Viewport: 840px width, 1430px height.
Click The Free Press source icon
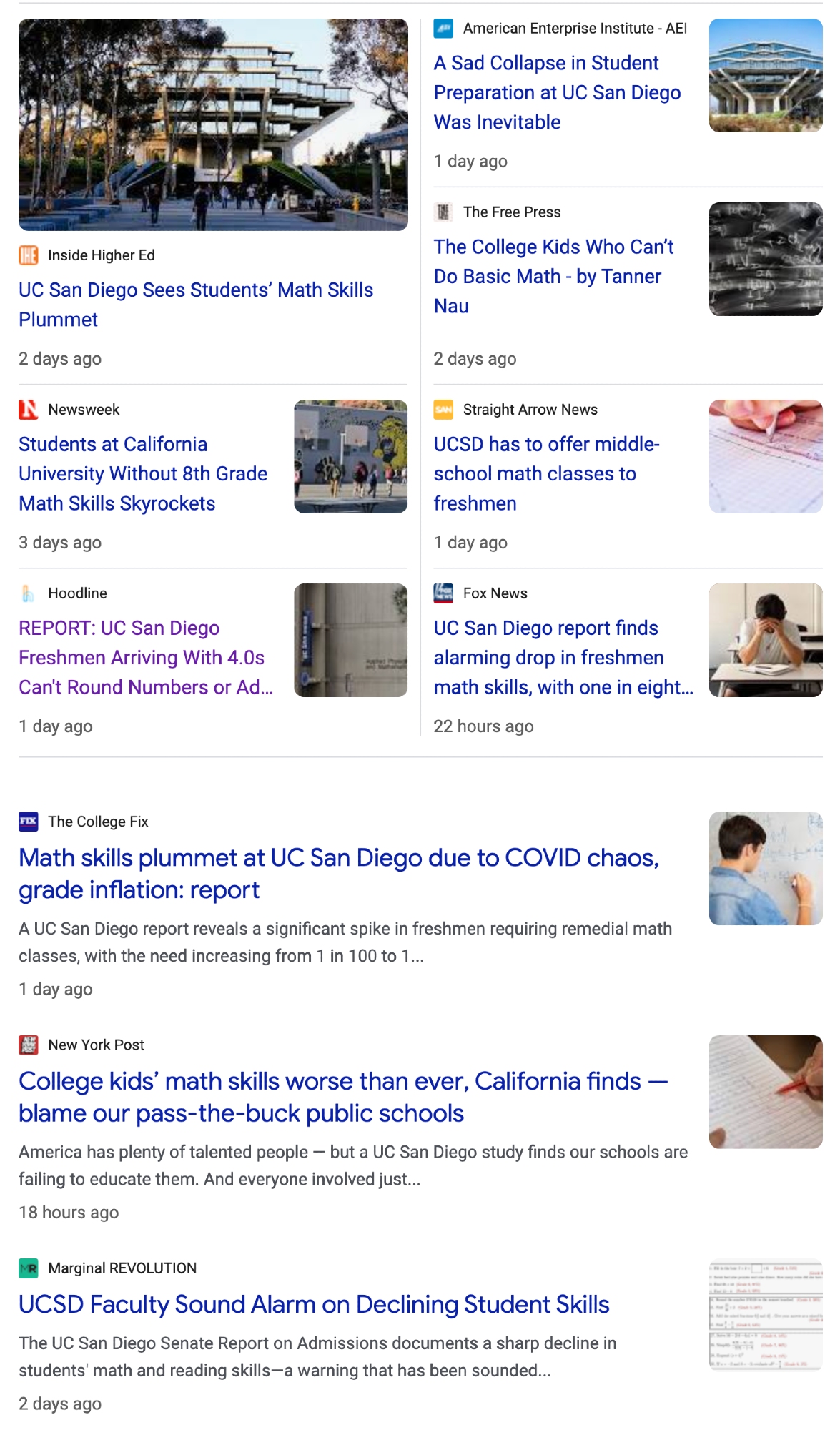pyautogui.click(x=443, y=212)
